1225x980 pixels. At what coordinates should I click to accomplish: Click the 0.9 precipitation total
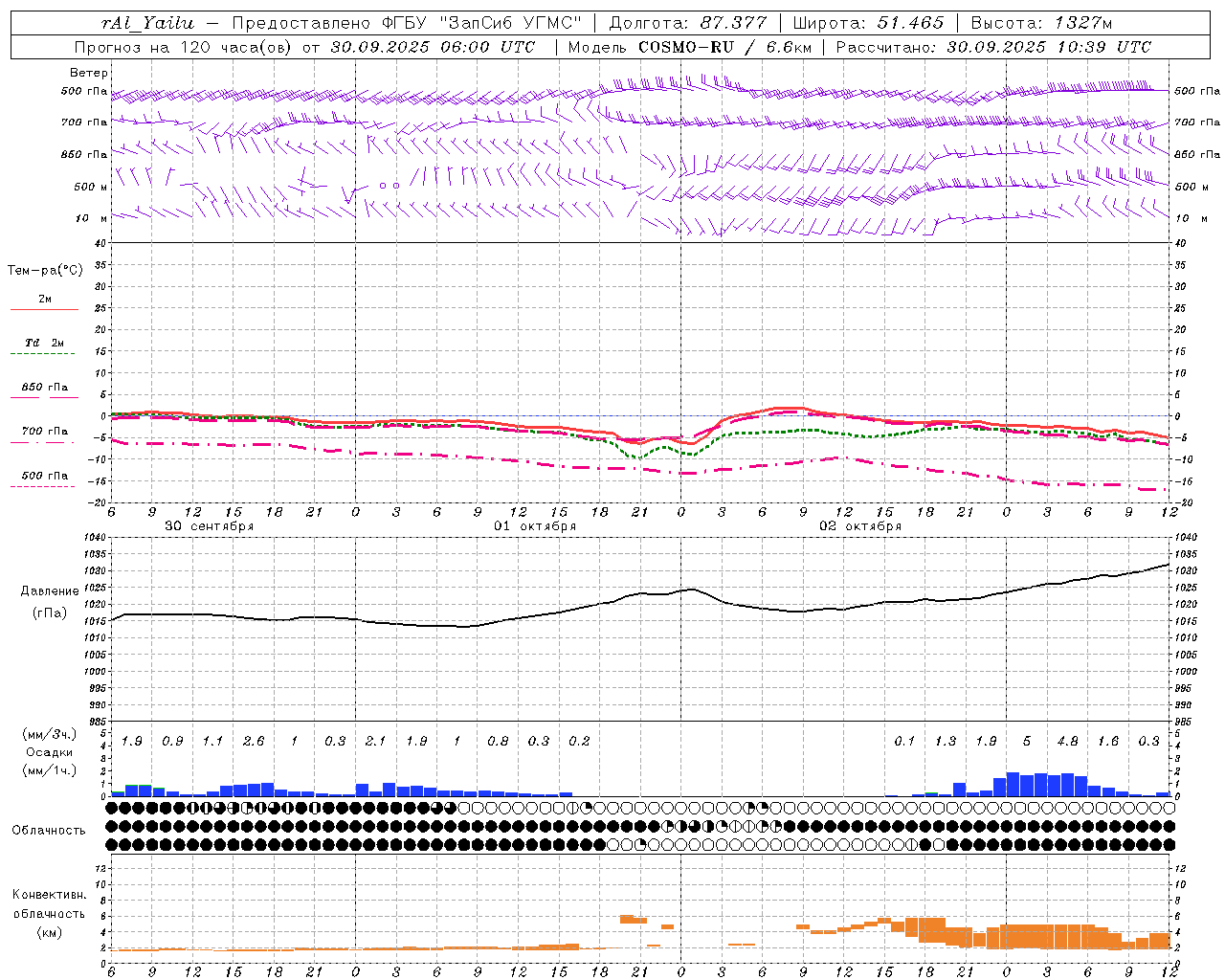point(172,742)
